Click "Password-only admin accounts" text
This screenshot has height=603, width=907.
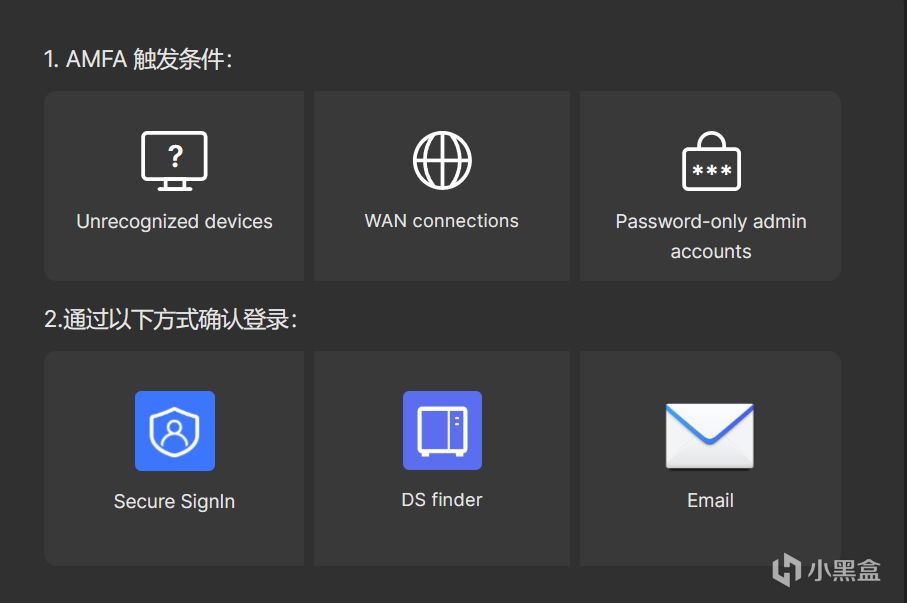pos(711,236)
